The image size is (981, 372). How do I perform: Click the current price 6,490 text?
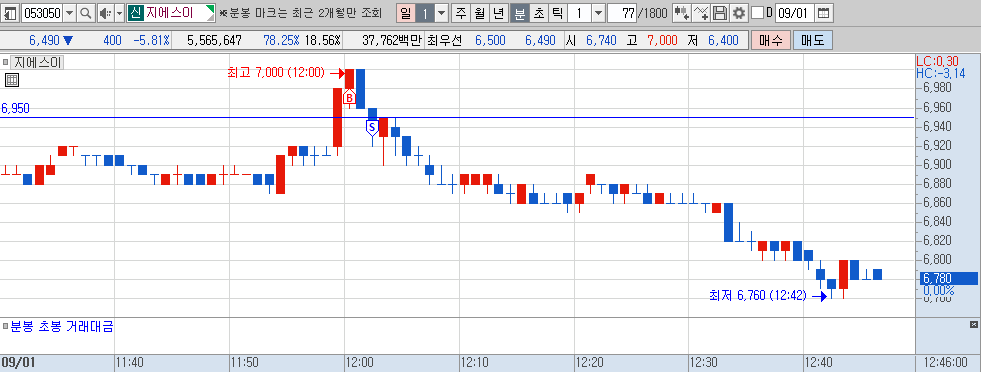[44, 41]
